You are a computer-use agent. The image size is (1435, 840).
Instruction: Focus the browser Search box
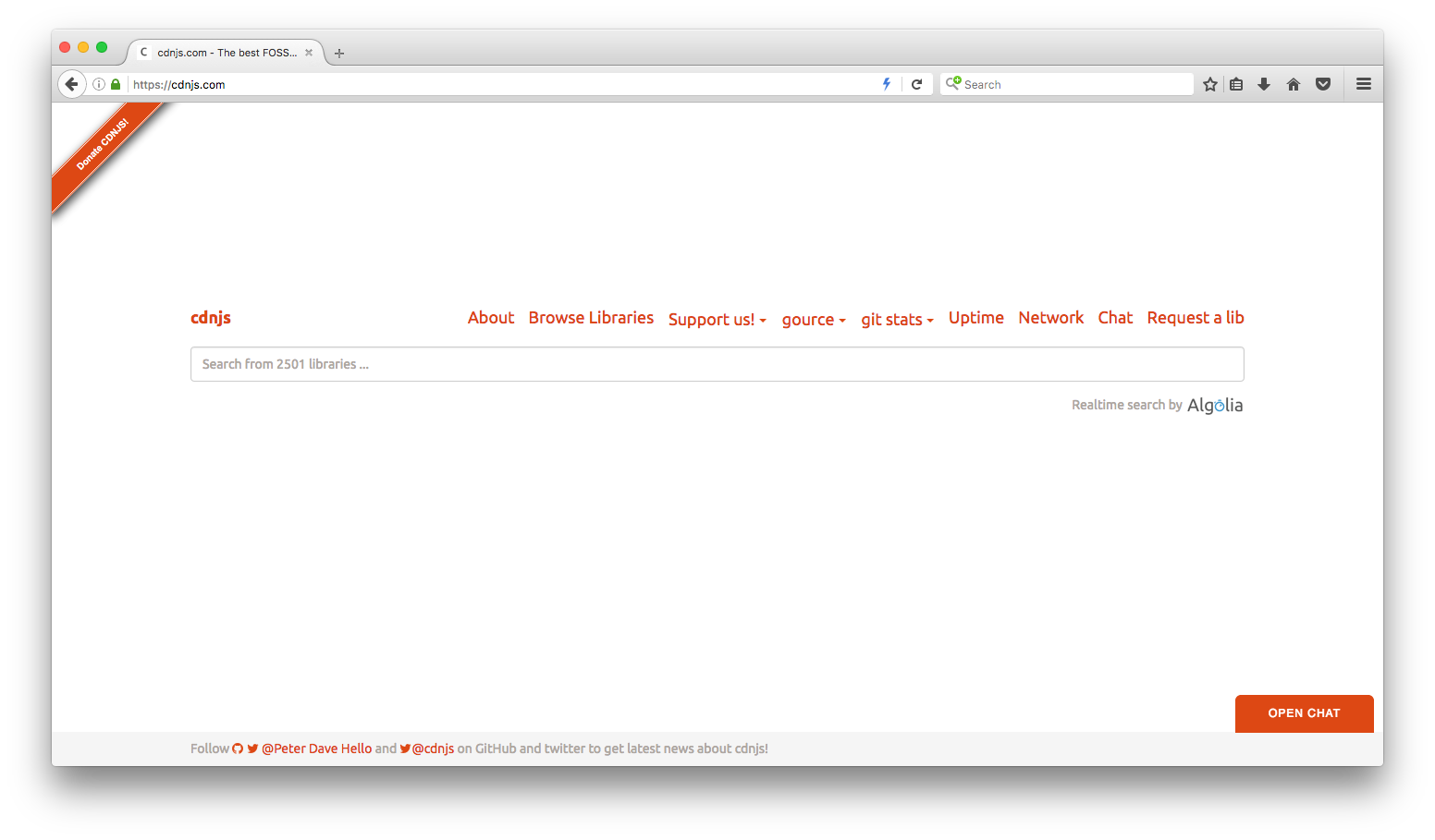pyautogui.click(x=1067, y=84)
